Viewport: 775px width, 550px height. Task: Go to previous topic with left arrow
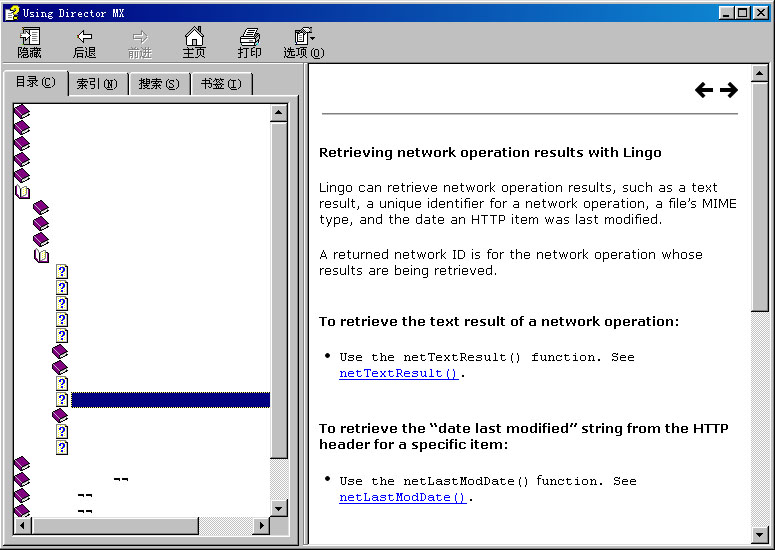pos(704,90)
